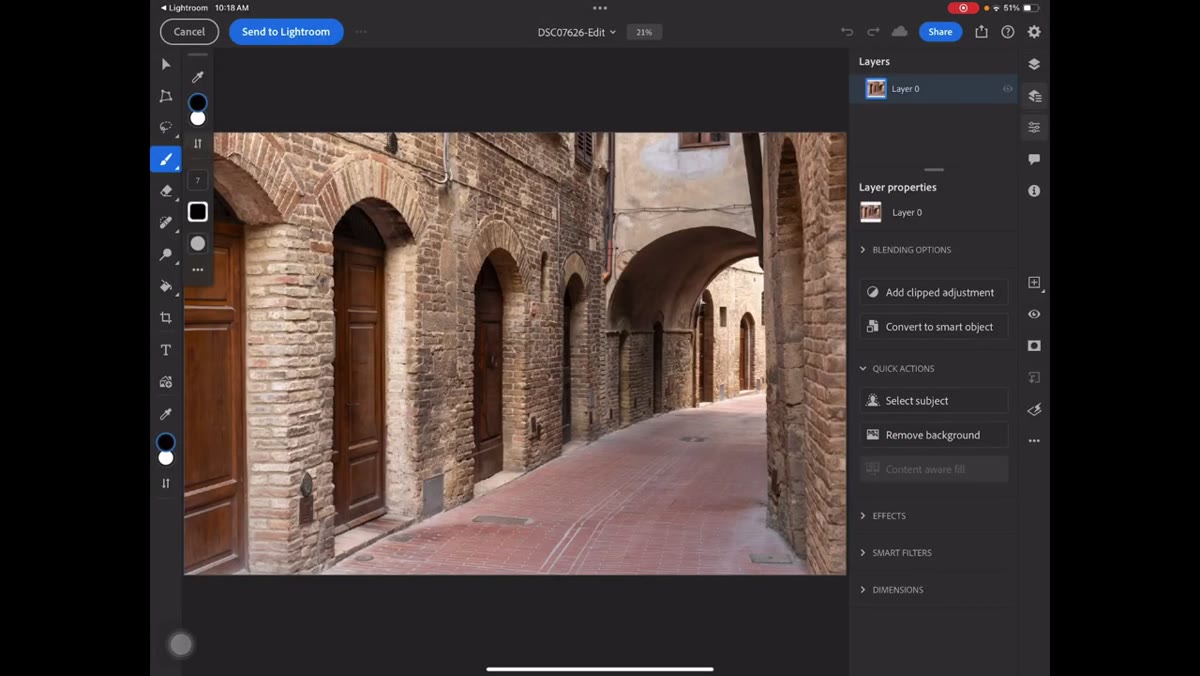Viewport: 1200px width, 676px height.
Task: Click Select subject quick action
Action: click(934, 401)
